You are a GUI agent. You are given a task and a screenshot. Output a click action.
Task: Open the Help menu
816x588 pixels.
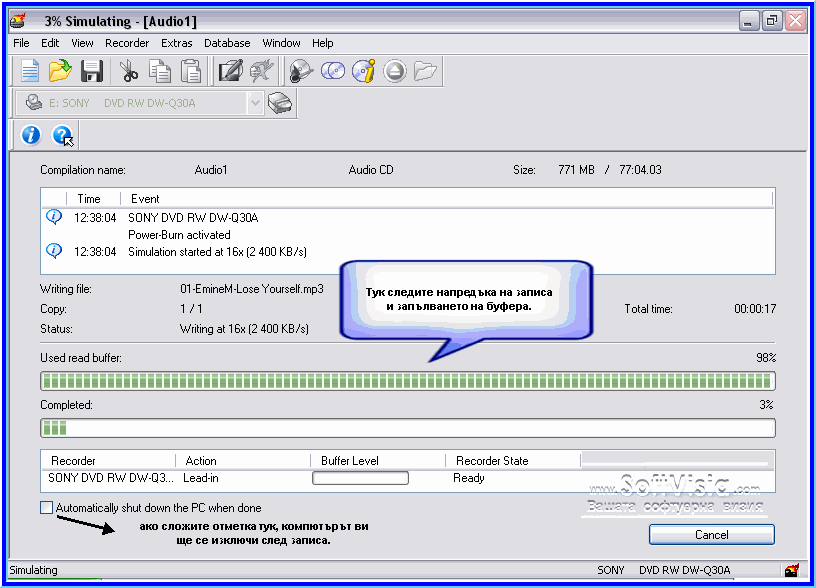323,43
